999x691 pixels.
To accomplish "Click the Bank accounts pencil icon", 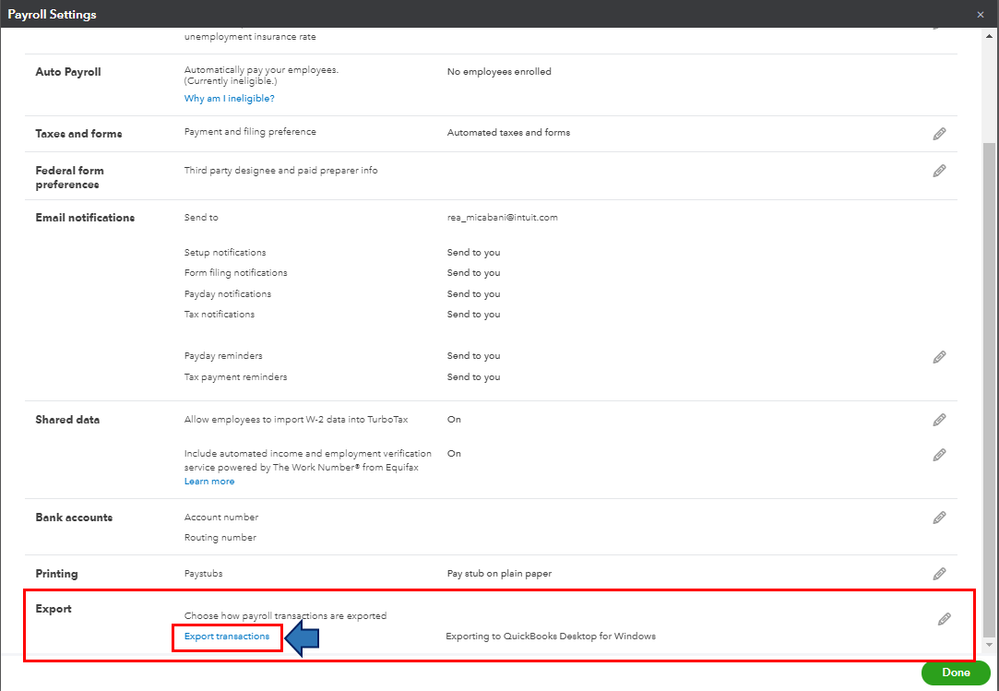I will tap(939, 518).
